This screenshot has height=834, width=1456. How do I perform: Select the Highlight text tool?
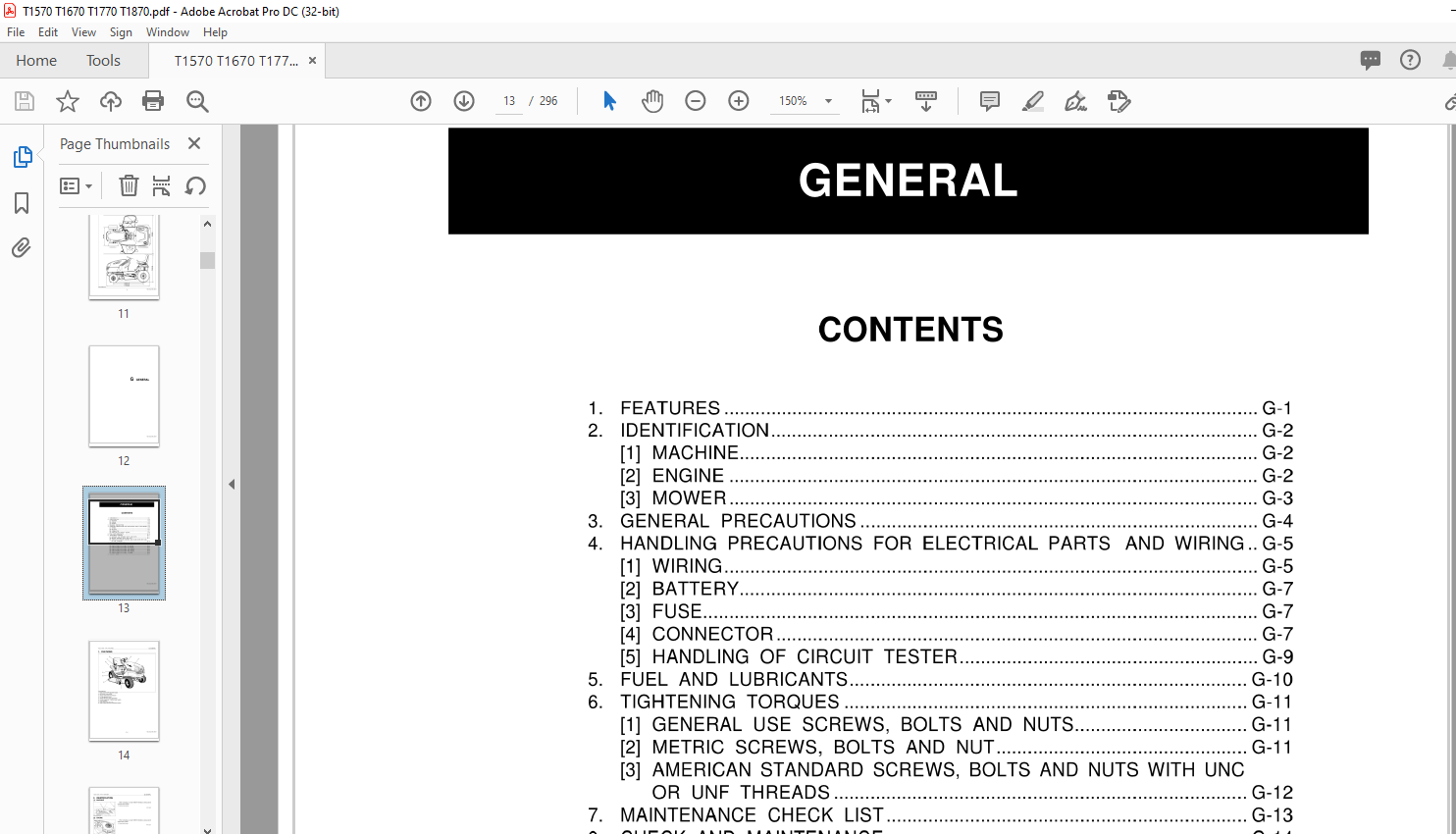[1033, 101]
